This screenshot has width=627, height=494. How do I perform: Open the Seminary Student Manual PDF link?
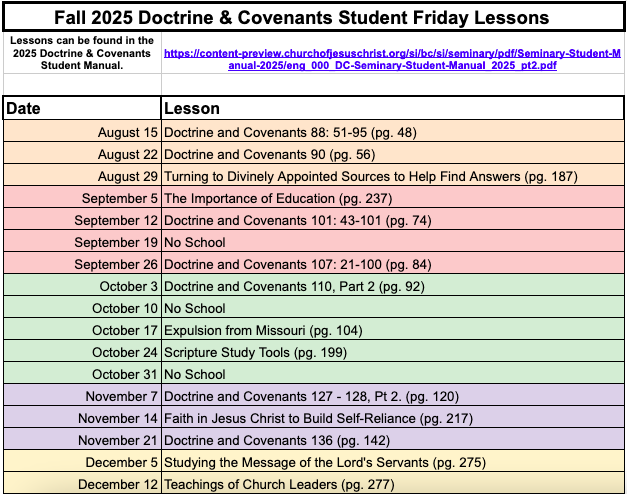(x=392, y=59)
